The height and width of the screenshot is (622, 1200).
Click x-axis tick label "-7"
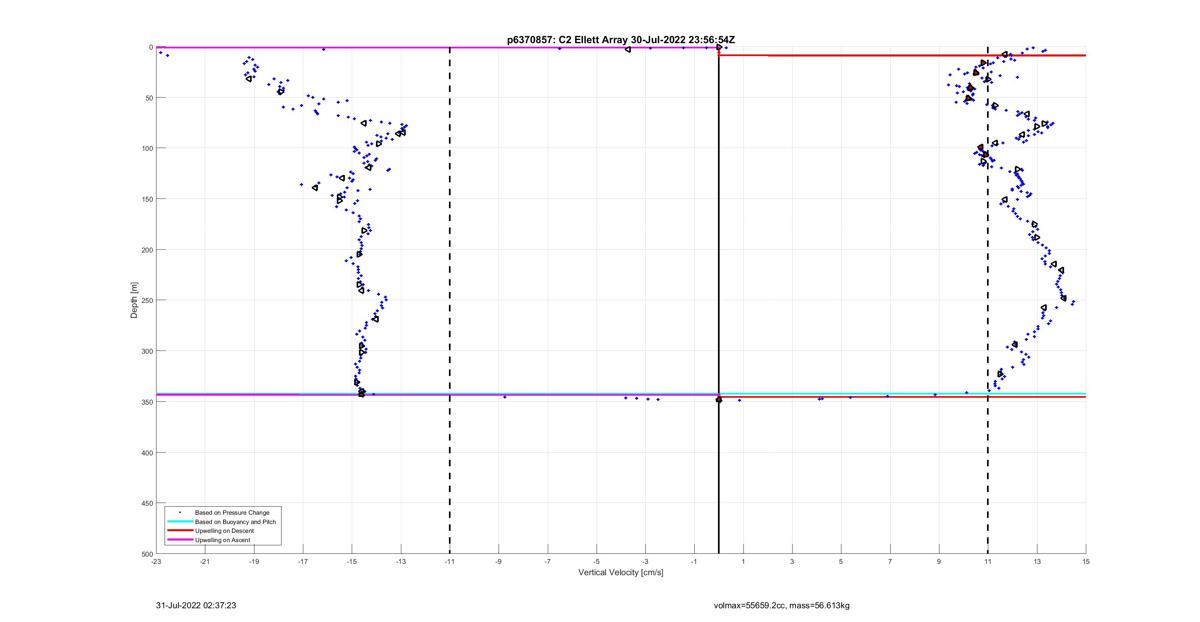click(548, 561)
